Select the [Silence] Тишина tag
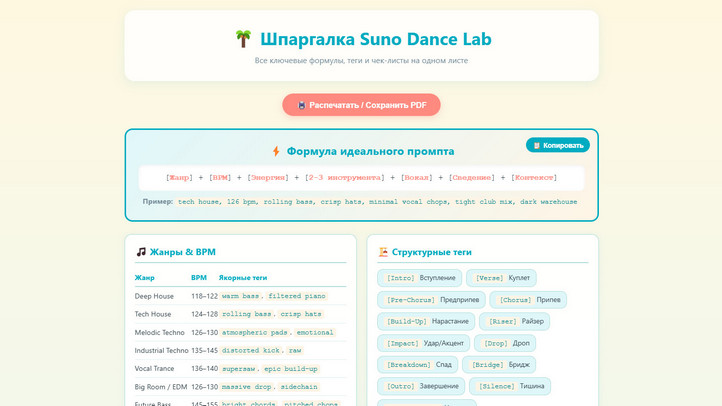 pos(510,386)
